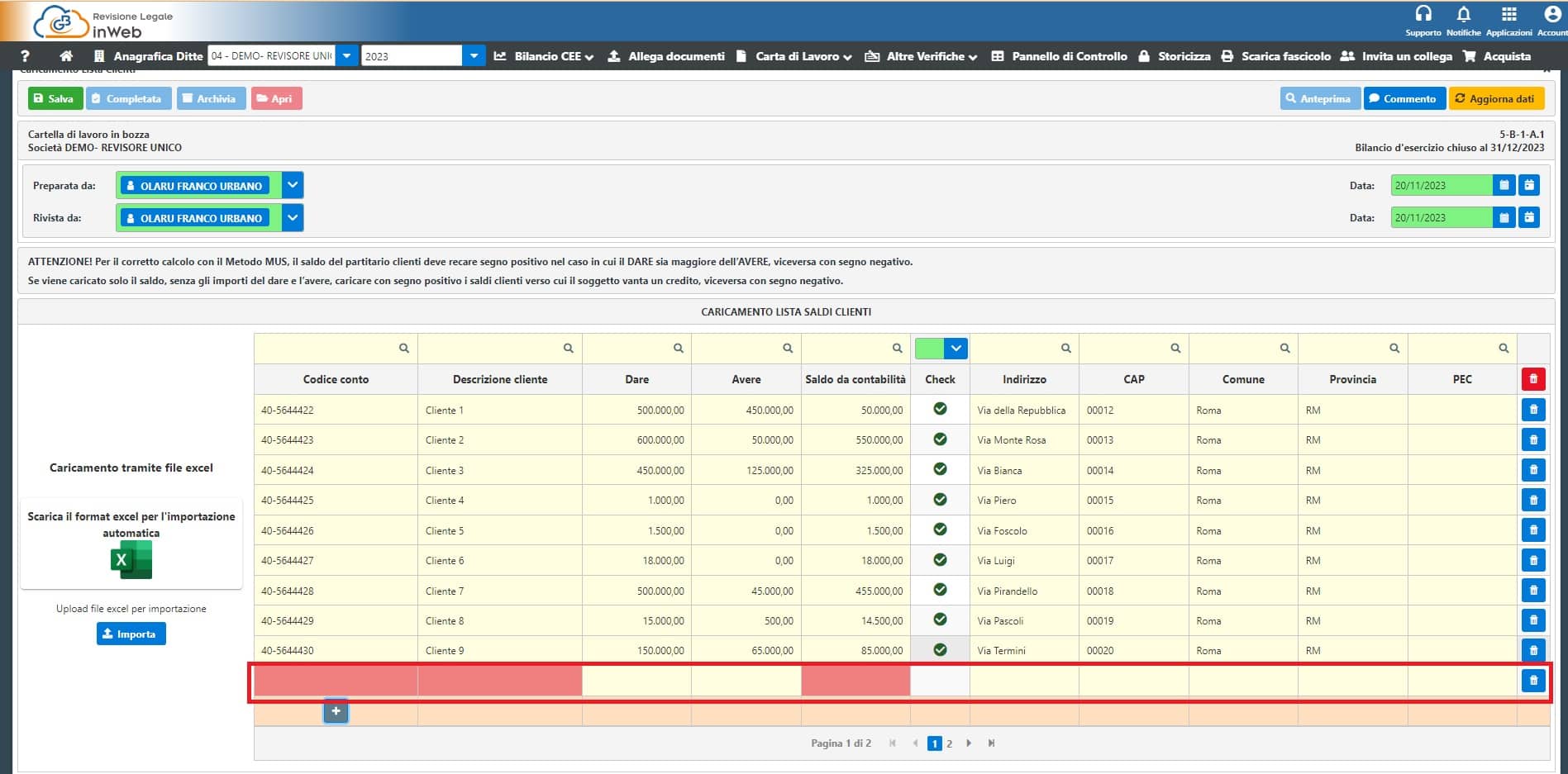Open Preparata da user dropdown
Screen dimensions: 1568x774
pos(293,185)
